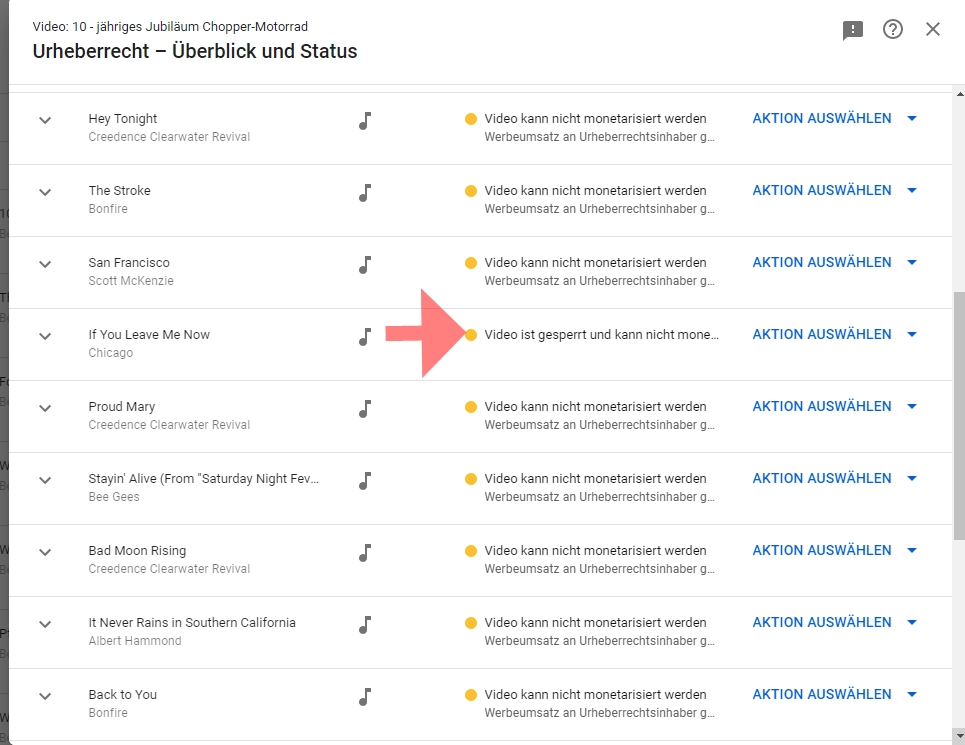Send feedback via the exclamation speech-bubble icon
Screen dimensions: 965x745
pos(852,30)
